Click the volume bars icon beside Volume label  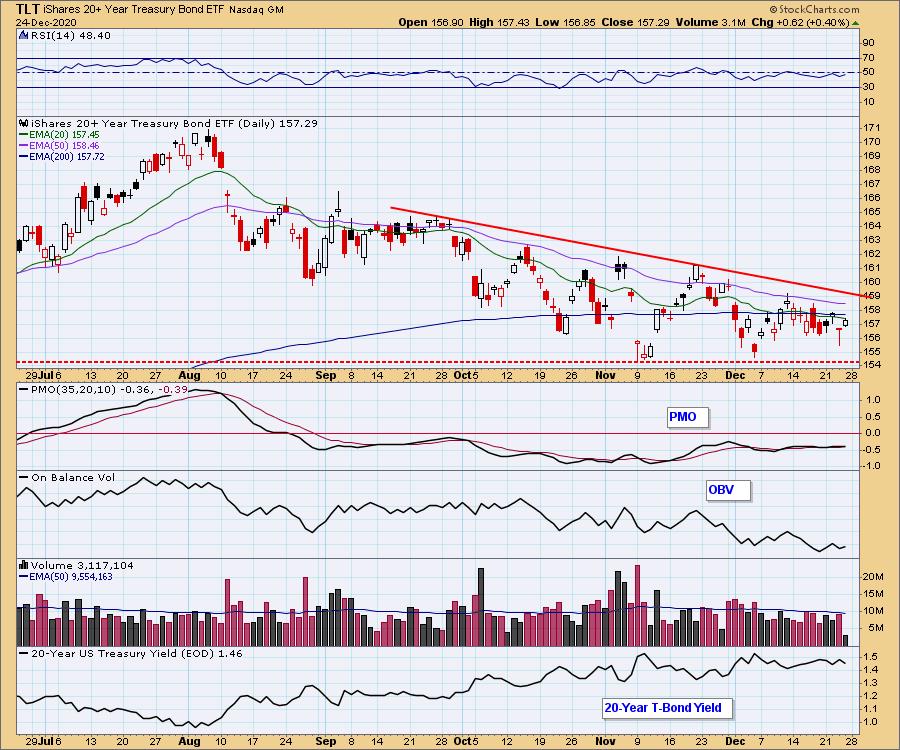[24, 565]
